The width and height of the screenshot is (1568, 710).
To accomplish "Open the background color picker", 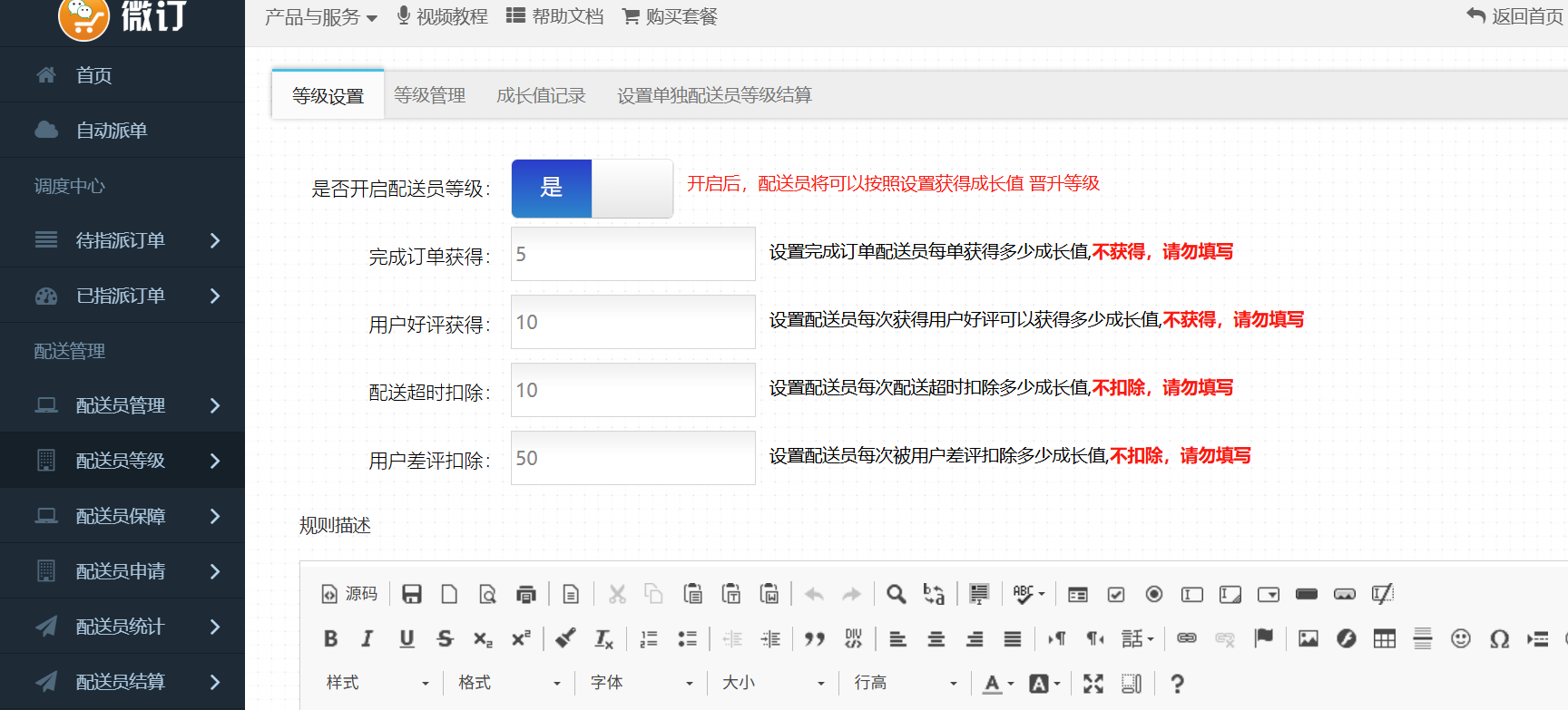I will coord(1044,684).
